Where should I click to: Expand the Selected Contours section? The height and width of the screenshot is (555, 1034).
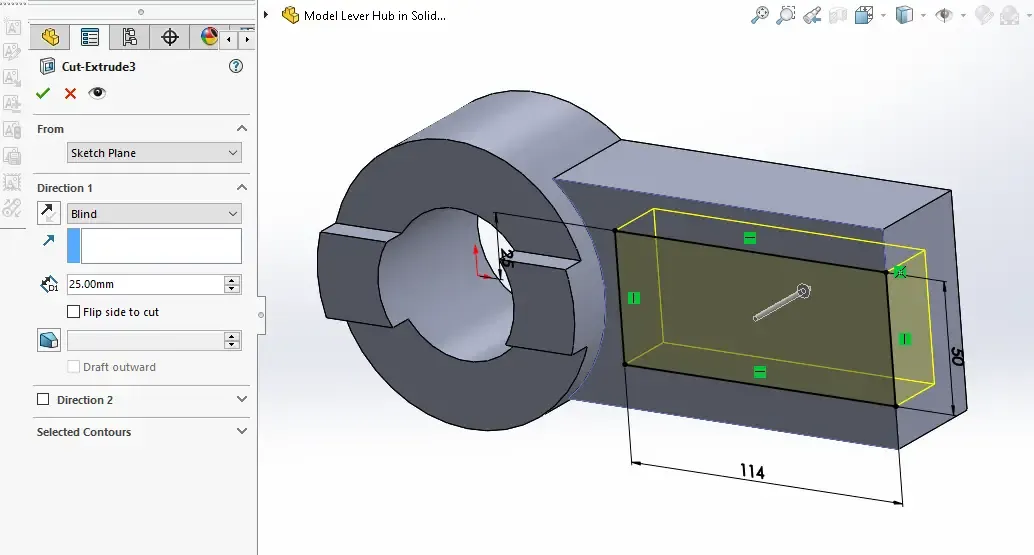pyautogui.click(x=242, y=431)
